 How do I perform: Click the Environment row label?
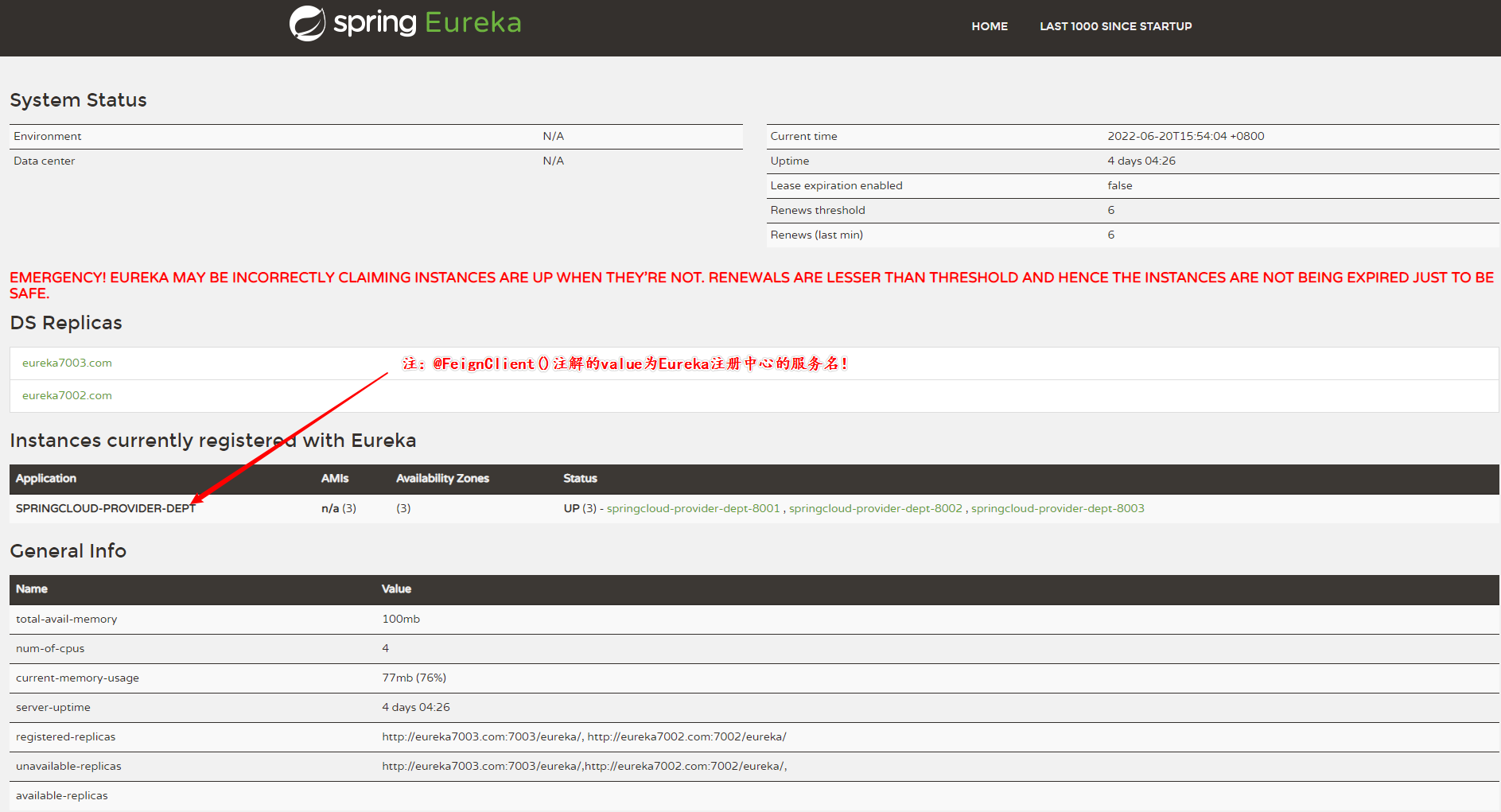(x=48, y=136)
